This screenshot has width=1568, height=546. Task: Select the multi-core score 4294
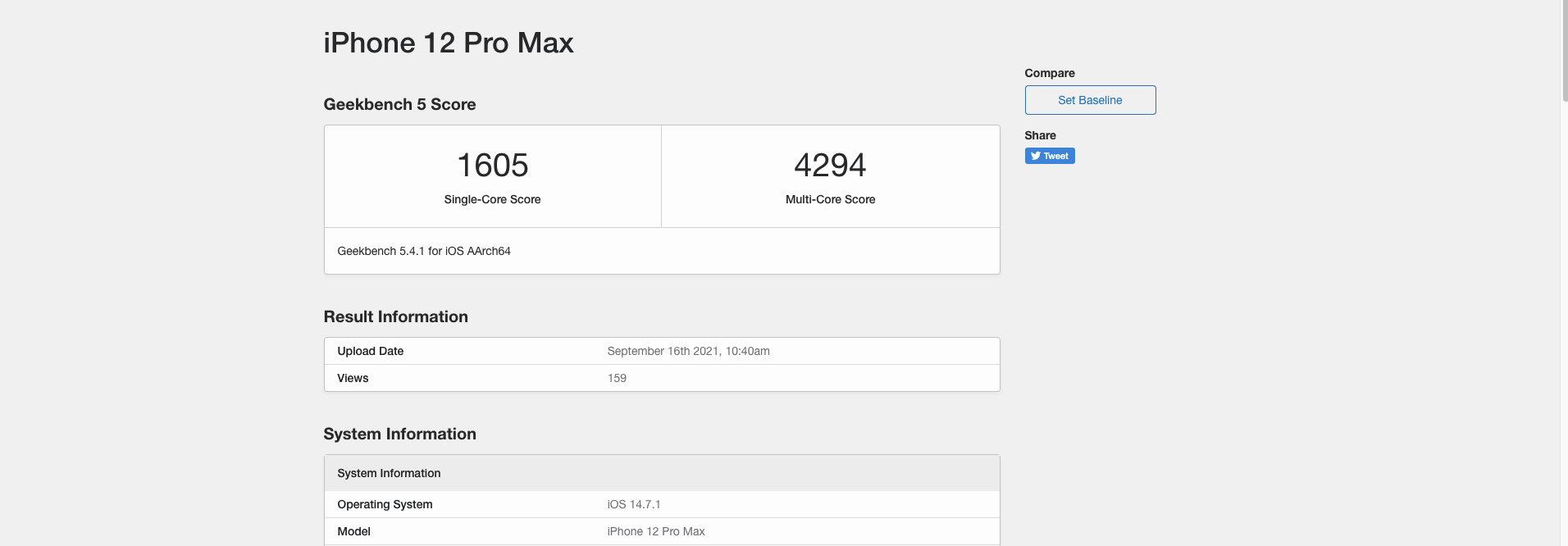(x=830, y=166)
